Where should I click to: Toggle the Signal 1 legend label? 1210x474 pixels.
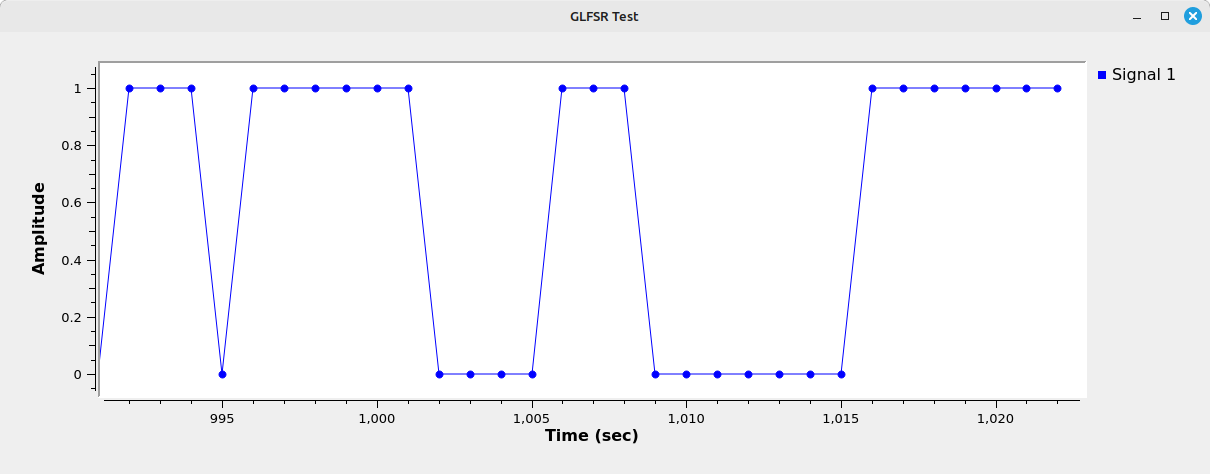[x=1143, y=75]
